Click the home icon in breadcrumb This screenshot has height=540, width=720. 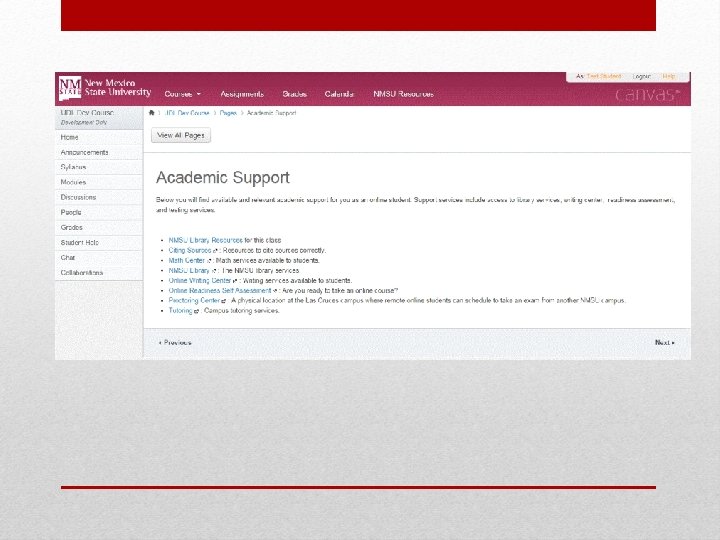[x=152, y=112]
